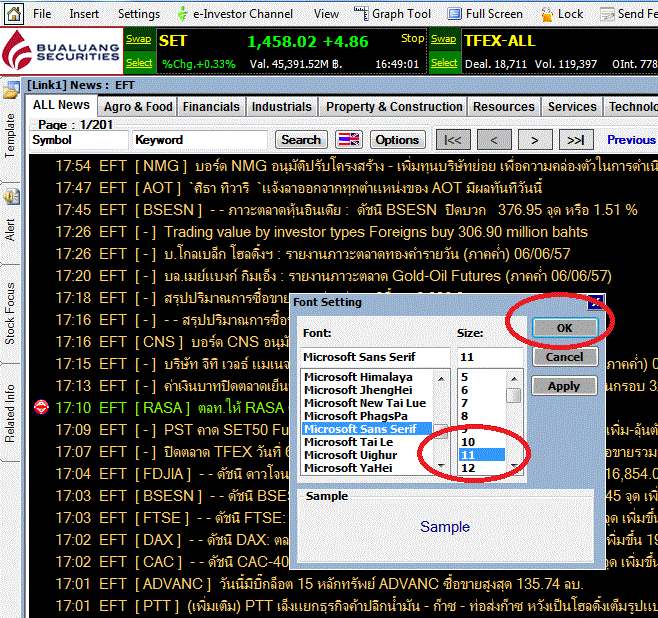Switch to the Resources tab
This screenshot has width=658, height=618.
(x=504, y=107)
